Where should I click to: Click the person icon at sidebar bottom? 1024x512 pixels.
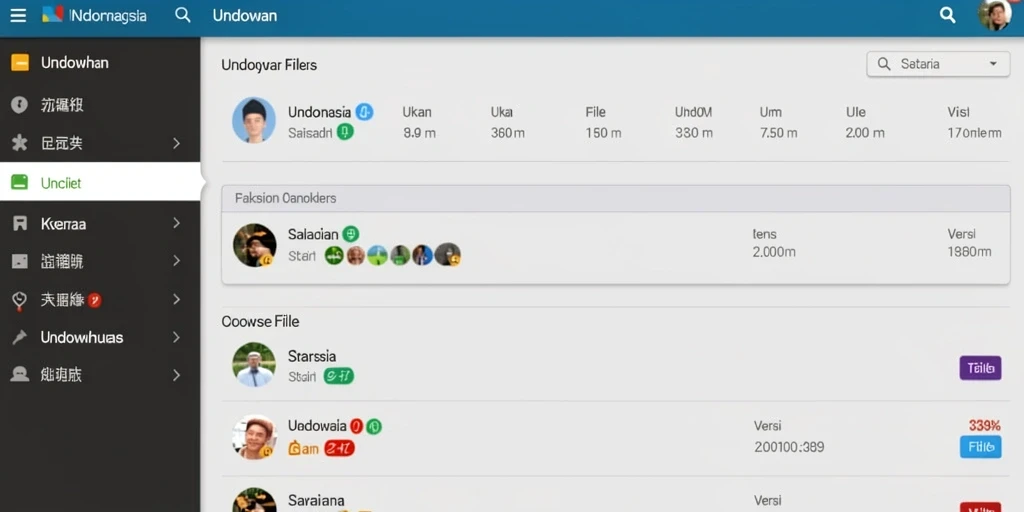click(x=20, y=374)
